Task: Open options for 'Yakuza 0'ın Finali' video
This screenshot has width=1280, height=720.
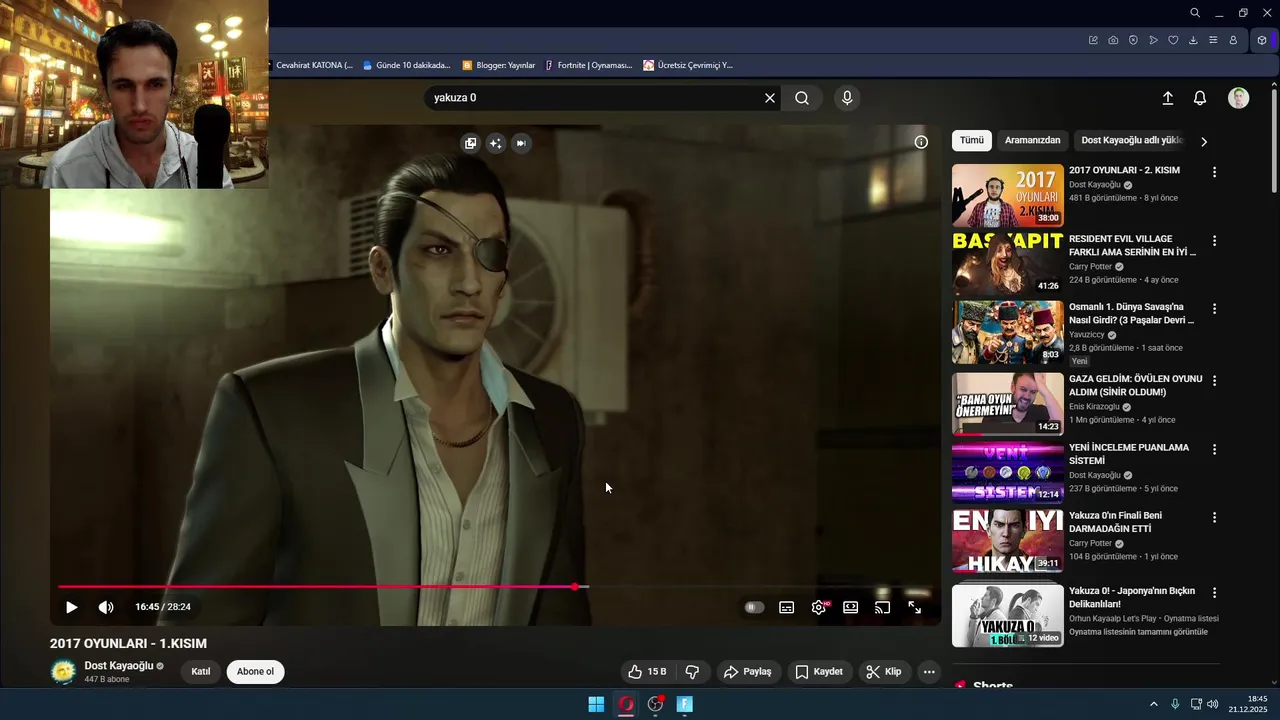Action: [x=1214, y=517]
